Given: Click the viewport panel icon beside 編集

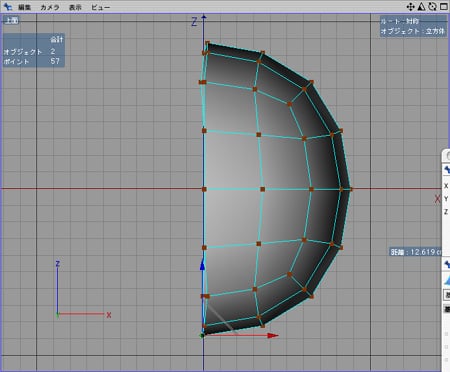Looking at the screenshot, I should [x=7, y=6].
